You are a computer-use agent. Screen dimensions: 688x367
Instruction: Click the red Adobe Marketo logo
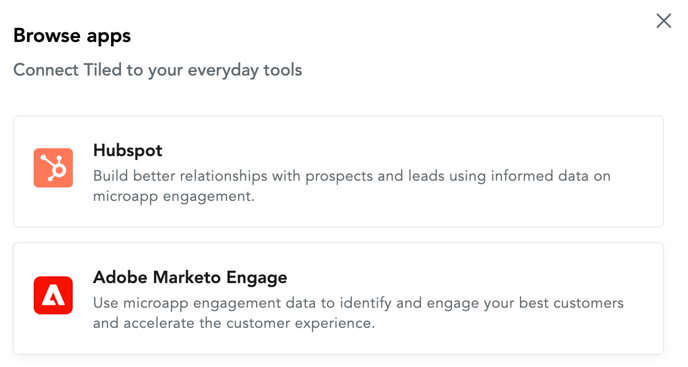[x=53, y=295]
